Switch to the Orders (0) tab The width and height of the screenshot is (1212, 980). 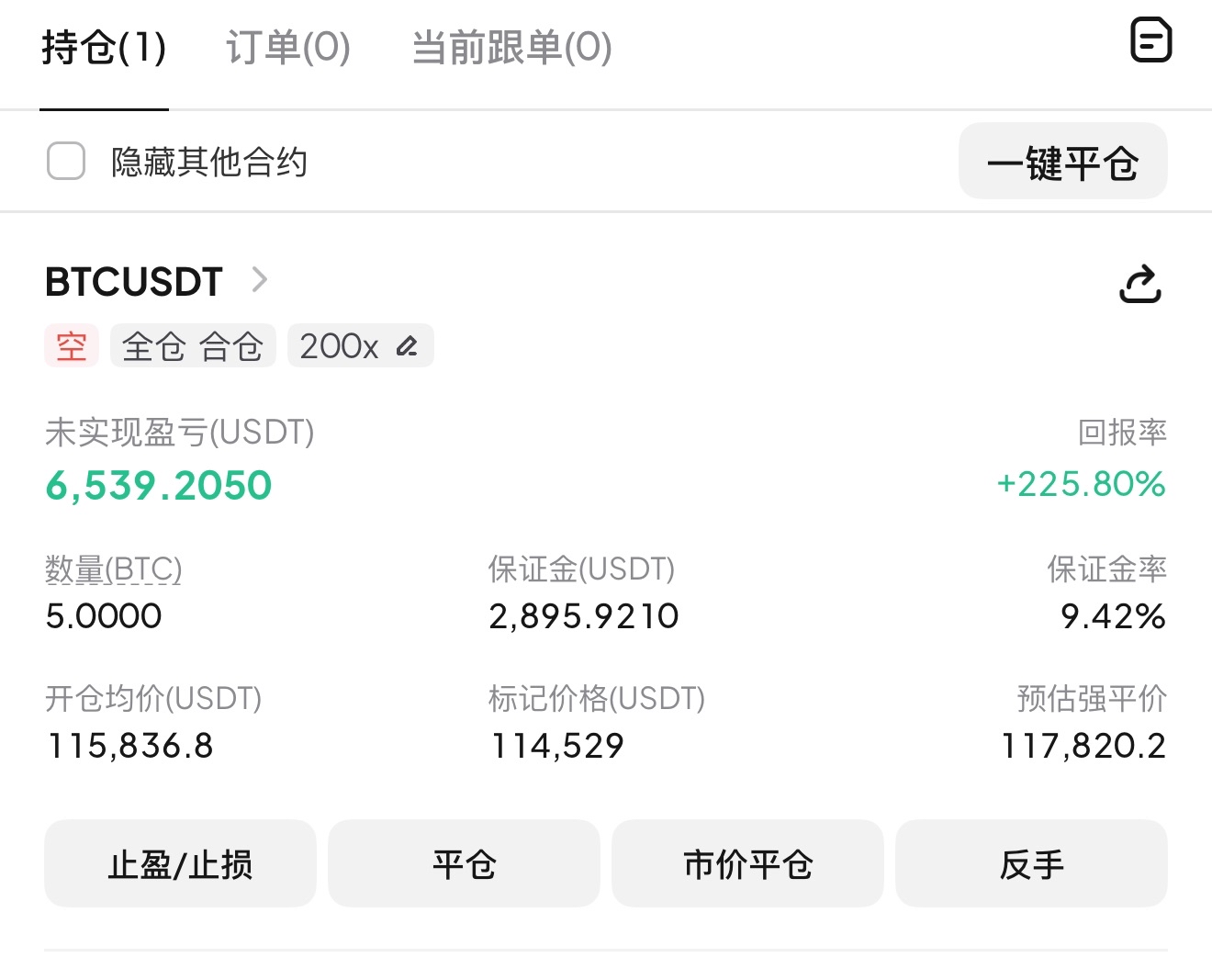click(x=288, y=47)
